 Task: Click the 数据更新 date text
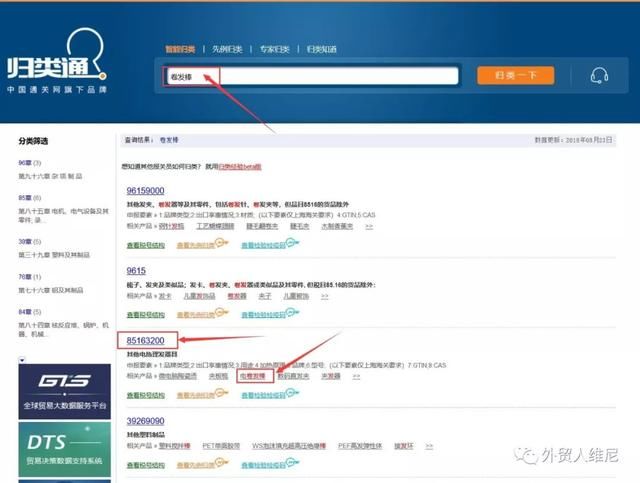(x=573, y=140)
